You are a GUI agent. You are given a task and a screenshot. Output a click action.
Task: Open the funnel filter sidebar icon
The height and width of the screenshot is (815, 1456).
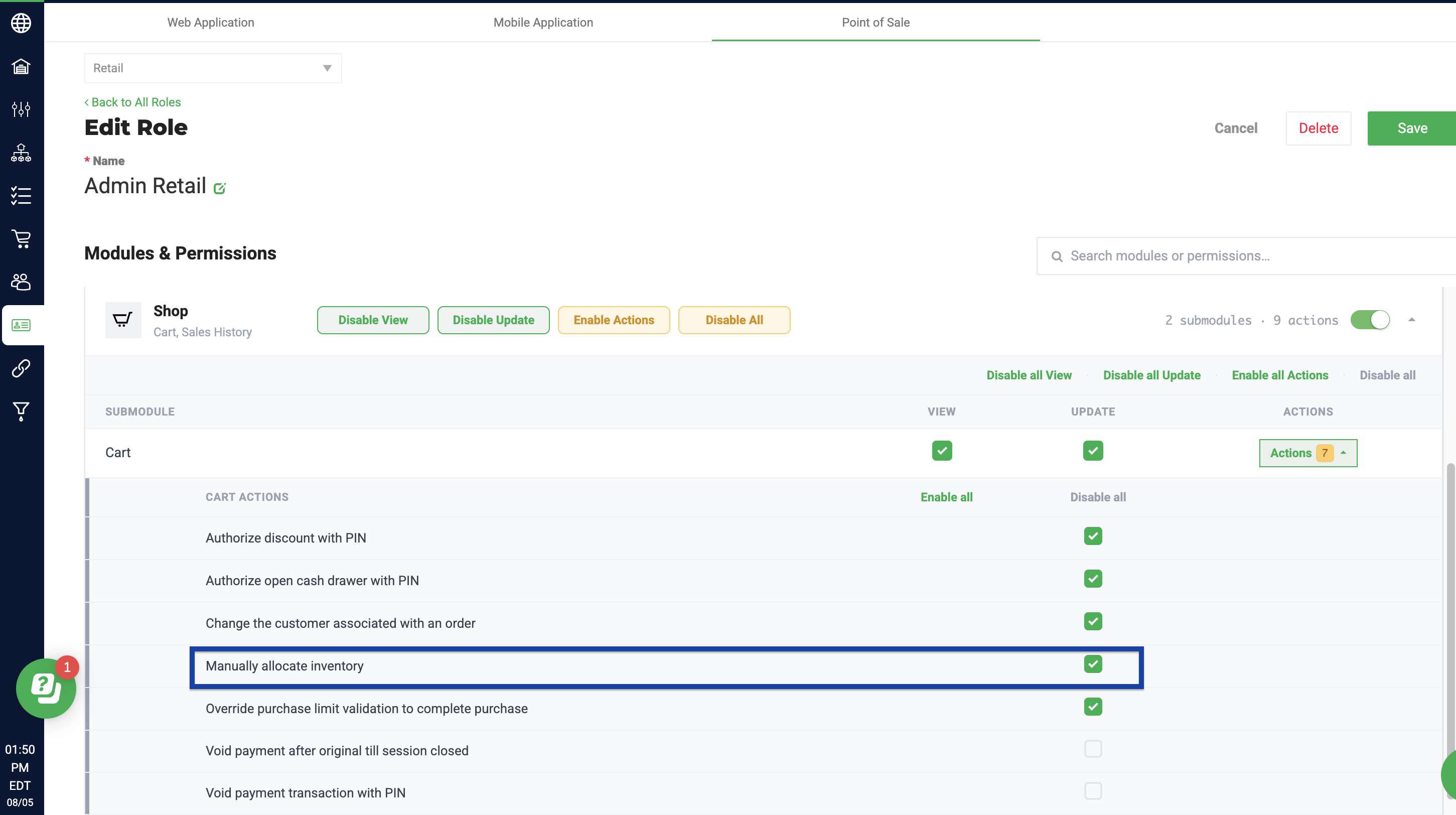[21, 412]
